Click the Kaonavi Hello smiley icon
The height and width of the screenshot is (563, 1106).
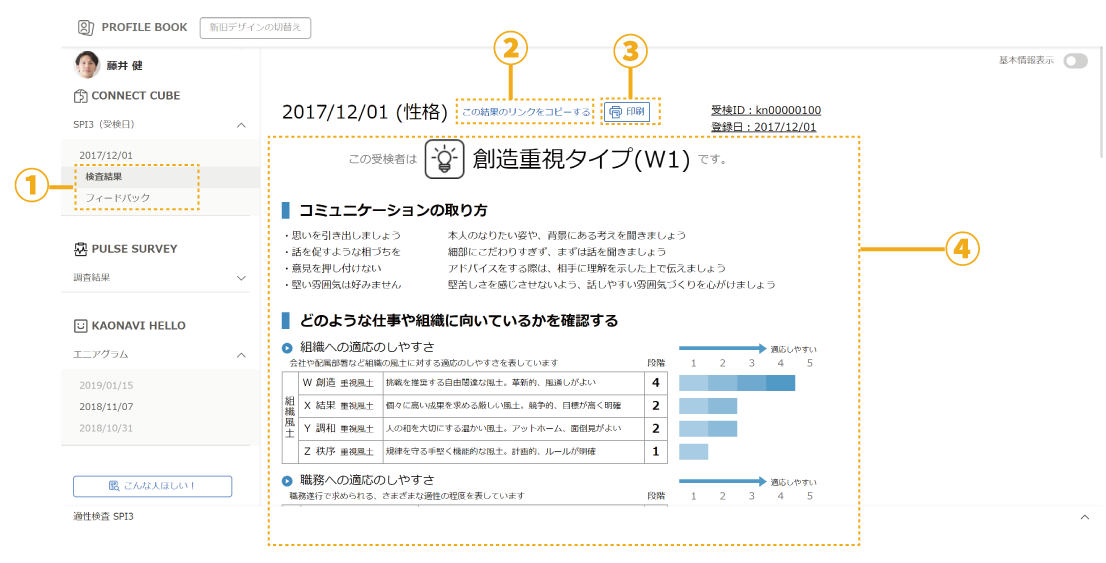pyautogui.click(x=81, y=326)
